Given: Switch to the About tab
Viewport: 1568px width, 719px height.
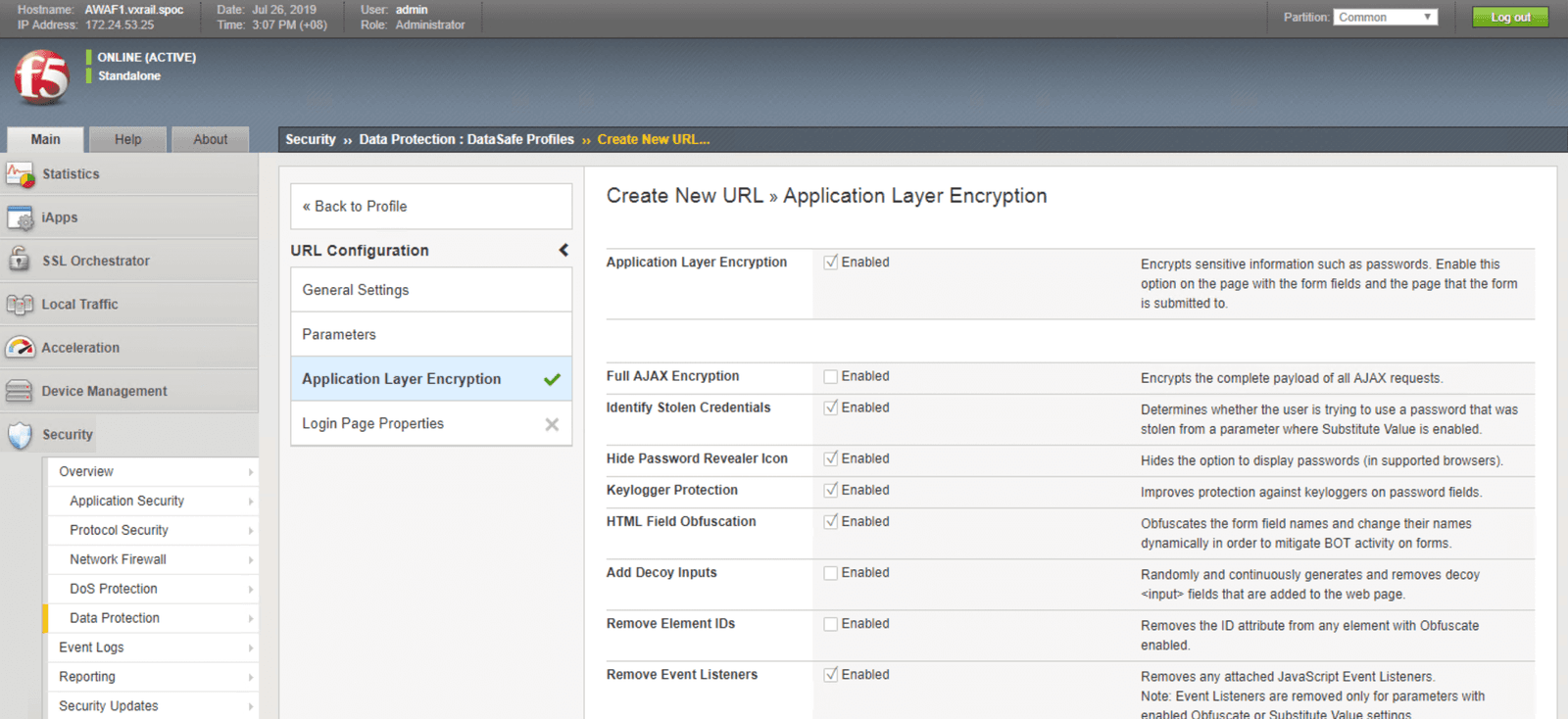Looking at the screenshot, I should click(x=210, y=139).
